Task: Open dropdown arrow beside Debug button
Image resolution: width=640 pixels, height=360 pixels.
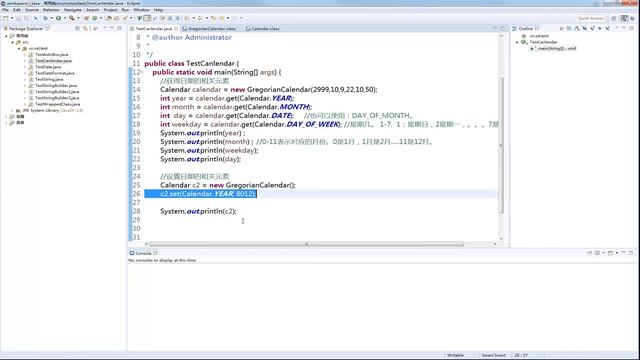Action: pos(51,18)
